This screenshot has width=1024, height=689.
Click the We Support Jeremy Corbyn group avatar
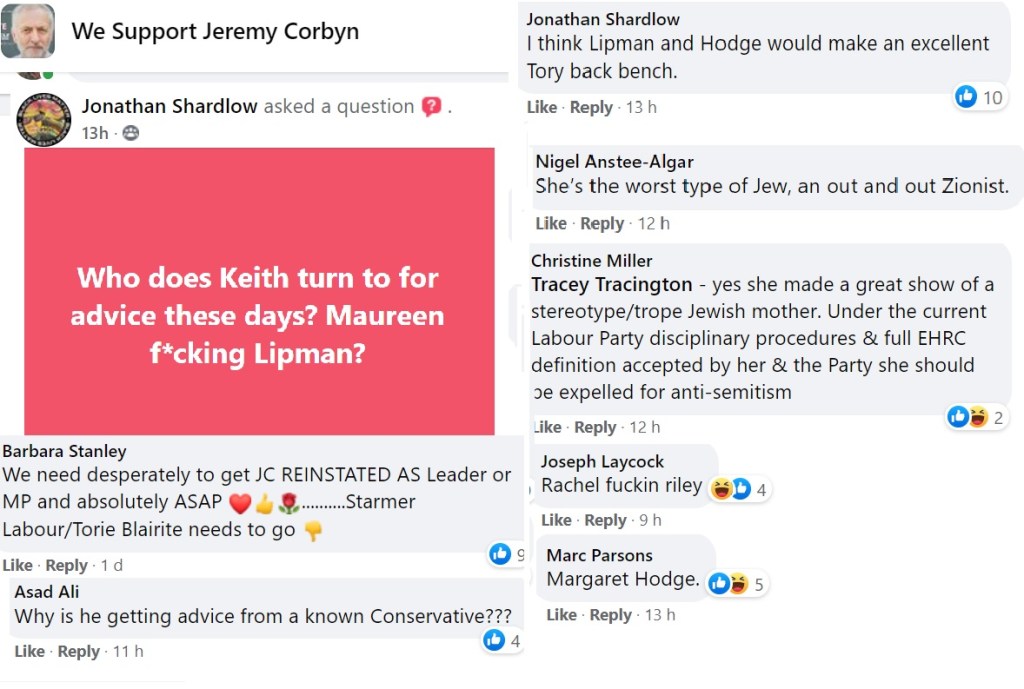tap(28, 32)
